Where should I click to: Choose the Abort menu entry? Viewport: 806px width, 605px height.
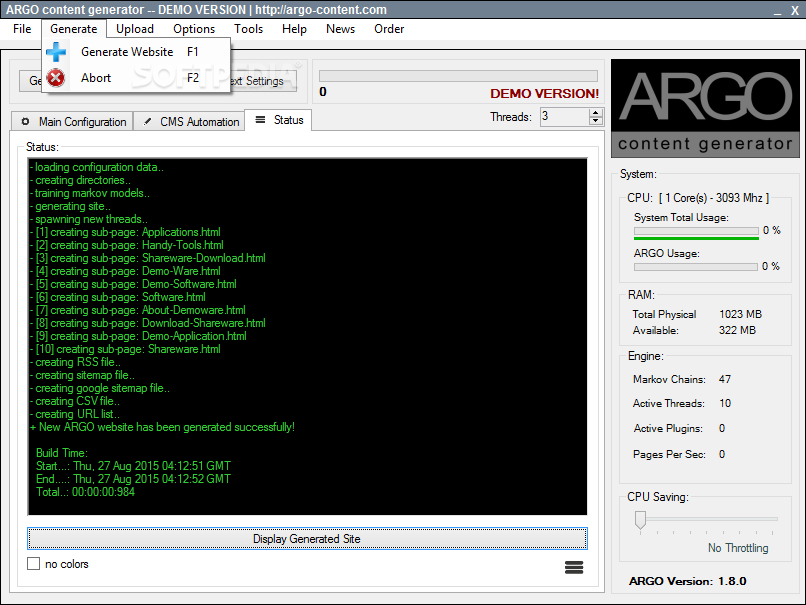[136, 78]
